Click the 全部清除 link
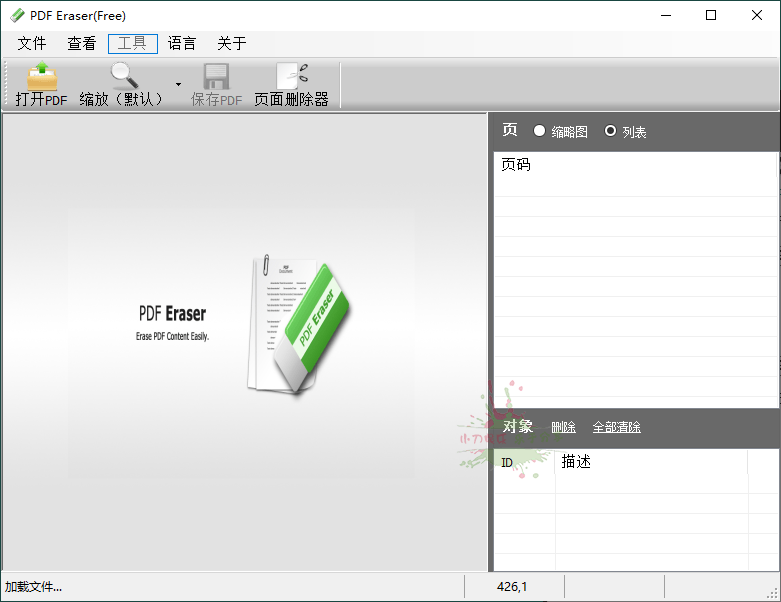Screen dimensions: 781x602 [616, 427]
